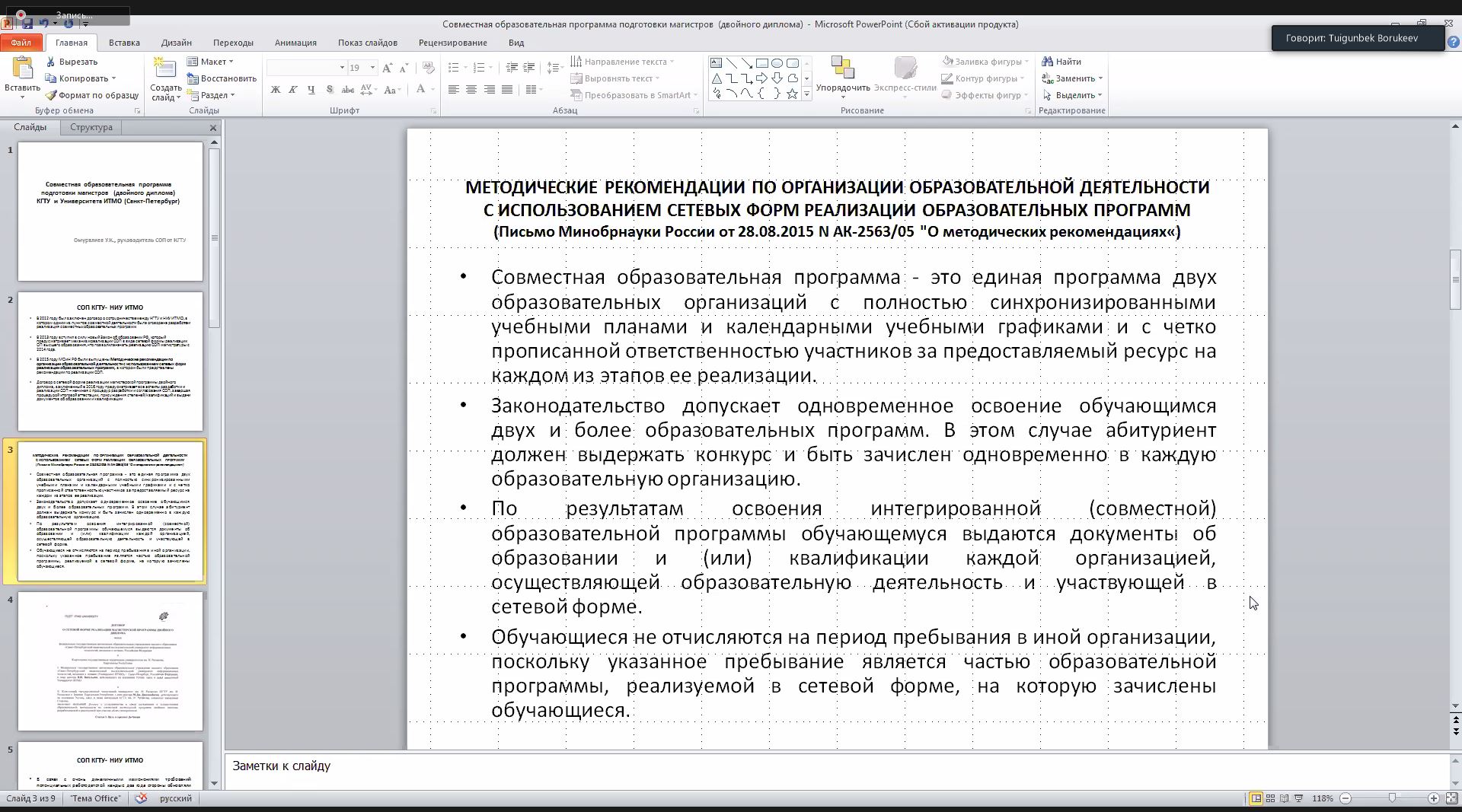Select rectangle shape in gallery

pyautogui.click(x=761, y=63)
